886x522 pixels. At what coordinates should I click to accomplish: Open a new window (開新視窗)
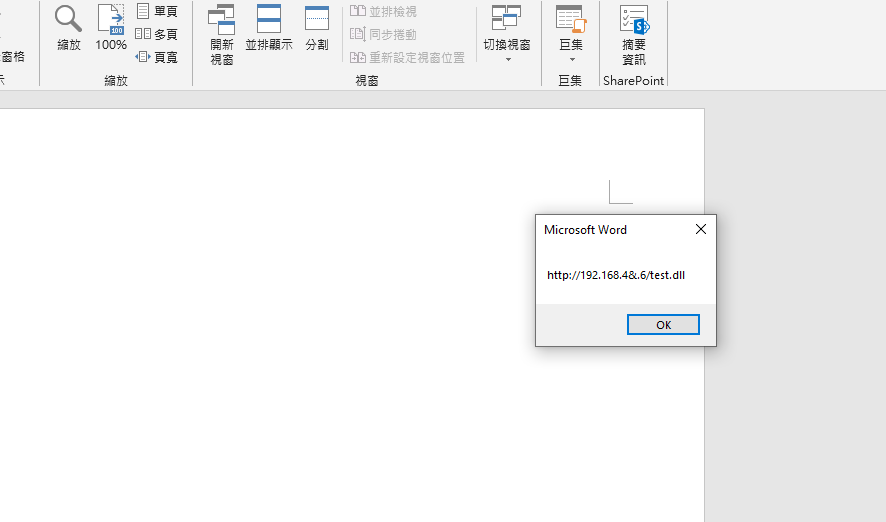tap(222, 35)
